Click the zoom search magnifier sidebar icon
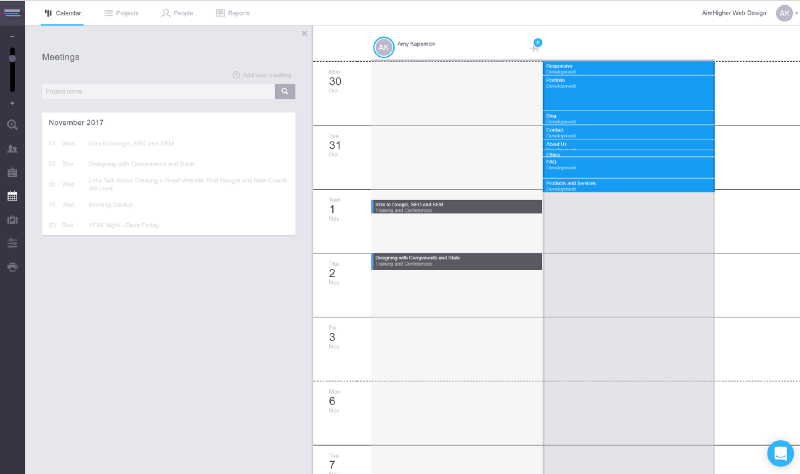 (12, 125)
